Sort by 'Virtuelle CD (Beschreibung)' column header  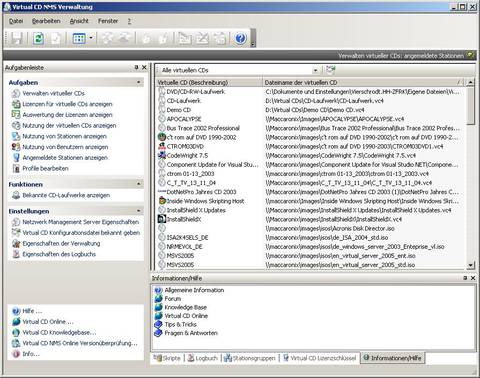click(209, 82)
